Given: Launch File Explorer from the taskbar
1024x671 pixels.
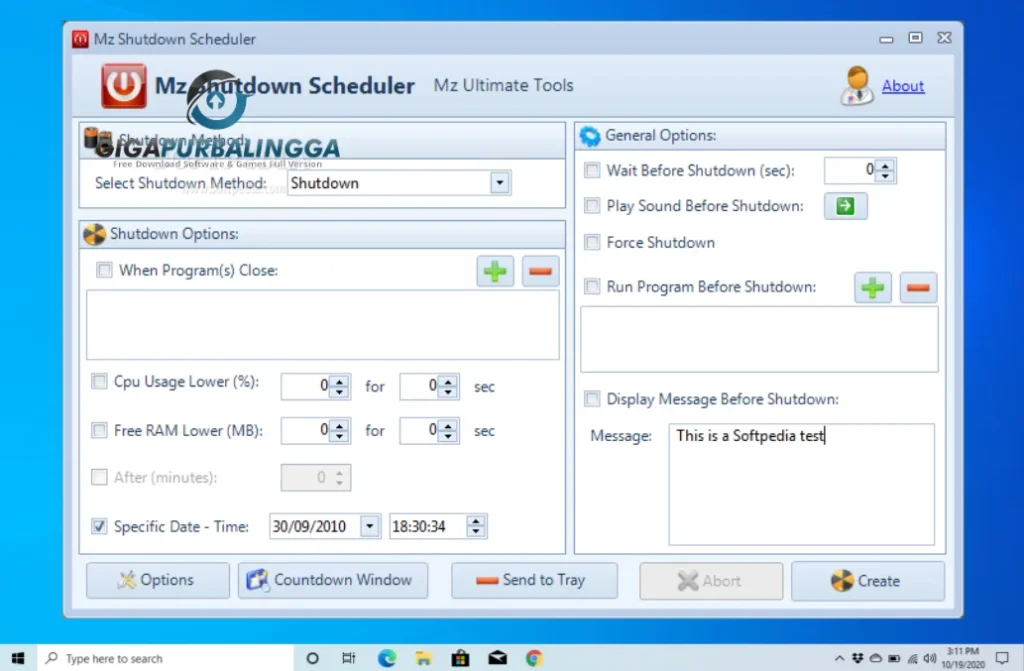Looking at the screenshot, I should [423, 658].
